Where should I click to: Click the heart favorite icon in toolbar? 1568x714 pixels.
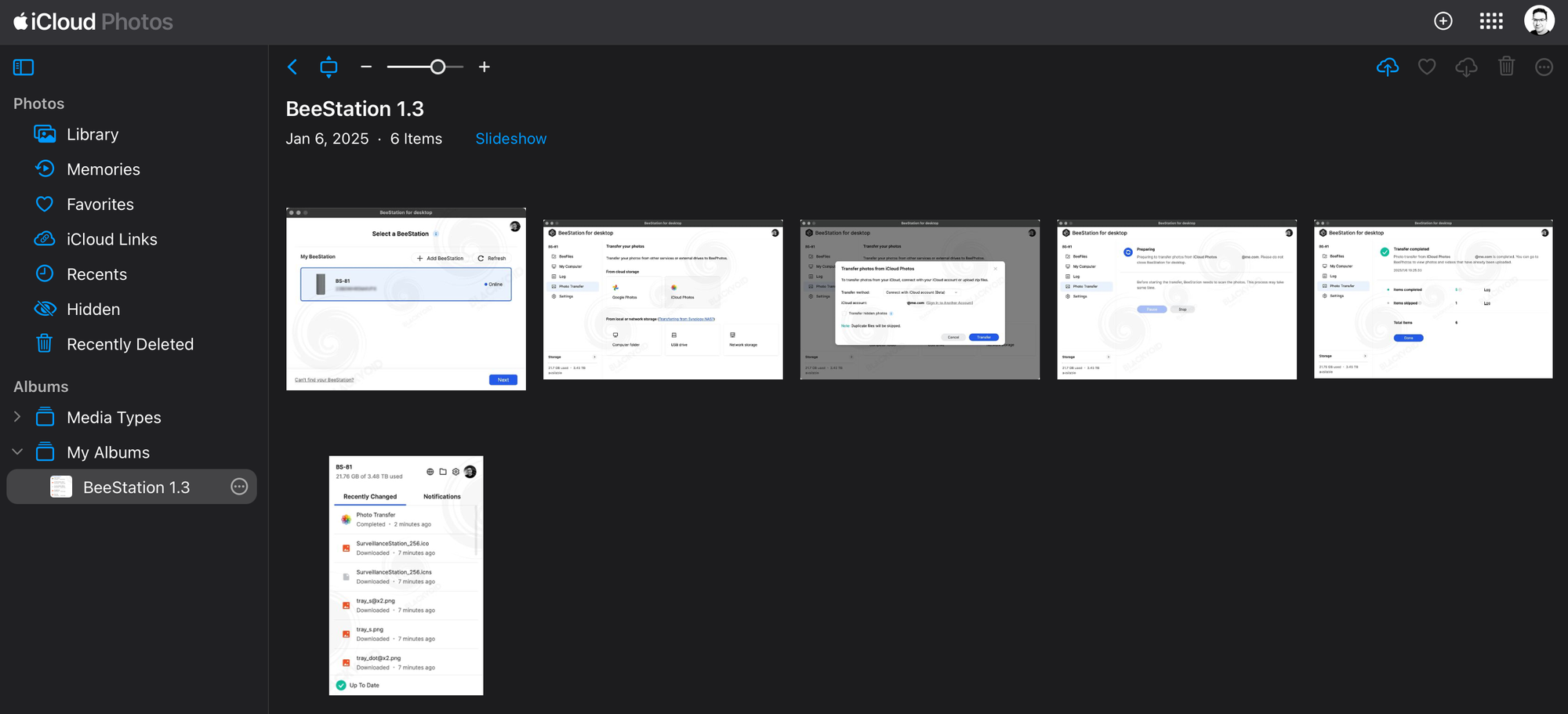click(1427, 67)
